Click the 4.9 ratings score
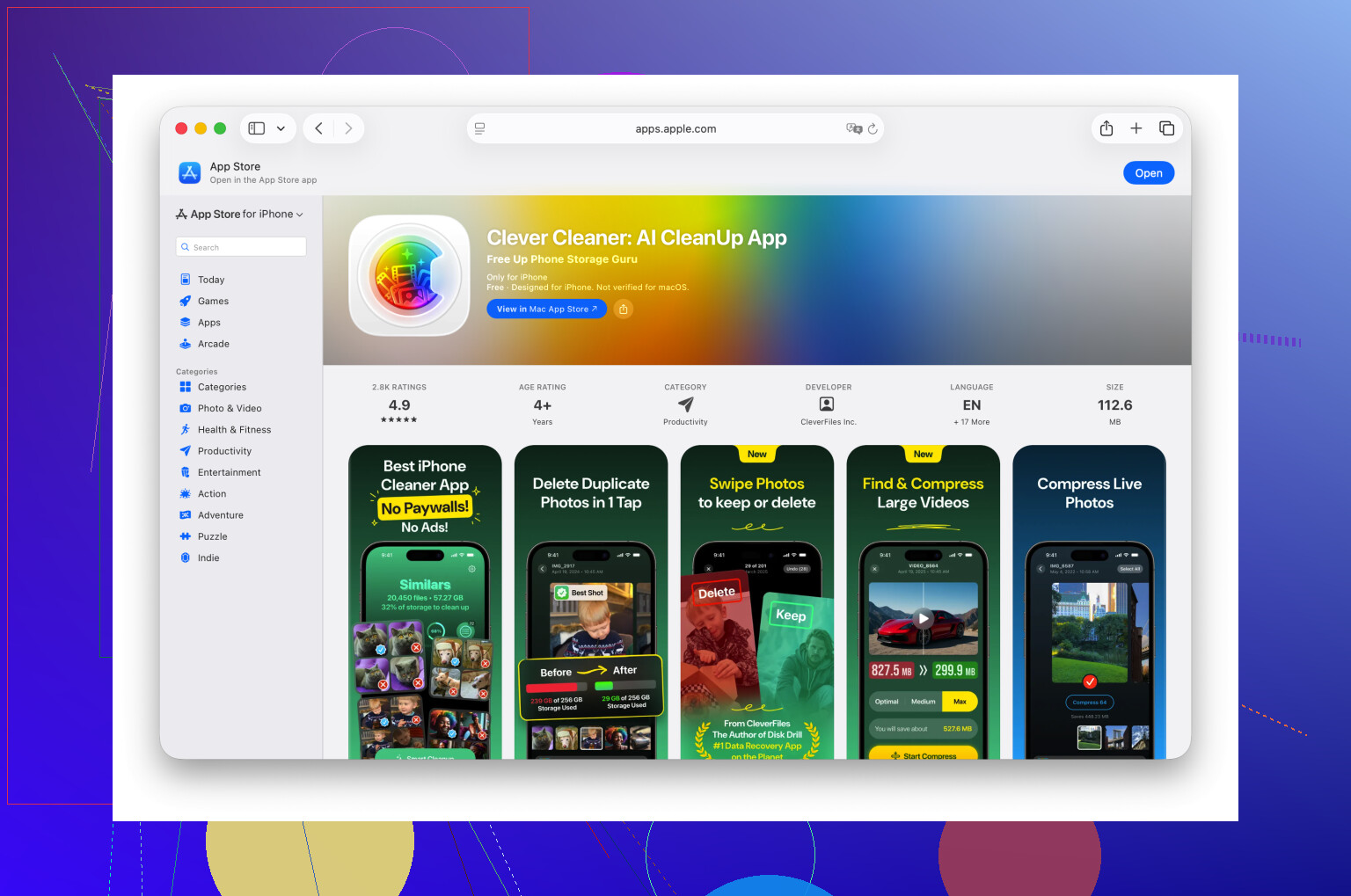The image size is (1351, 896). (399, 405)
